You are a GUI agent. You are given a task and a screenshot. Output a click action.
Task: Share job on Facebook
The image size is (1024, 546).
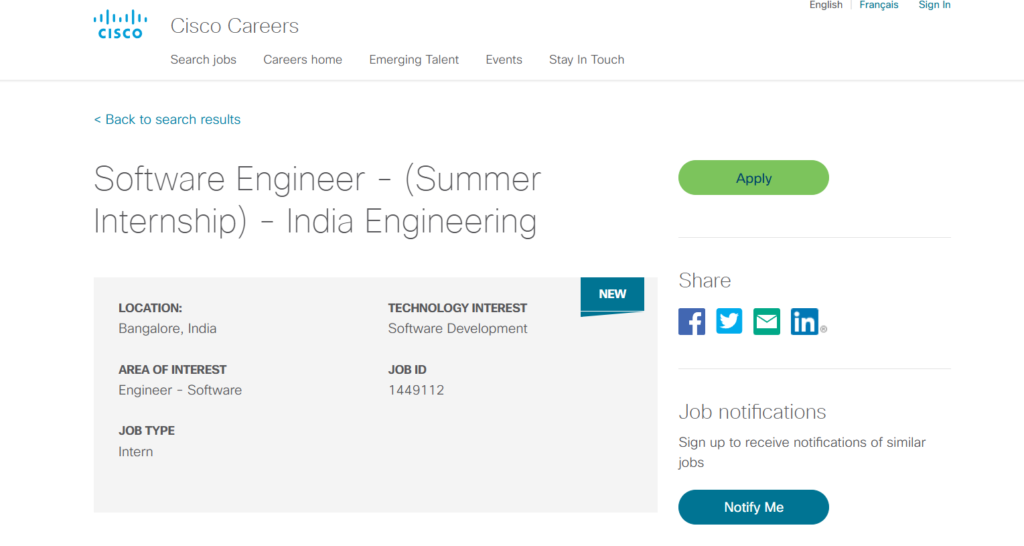692,321
